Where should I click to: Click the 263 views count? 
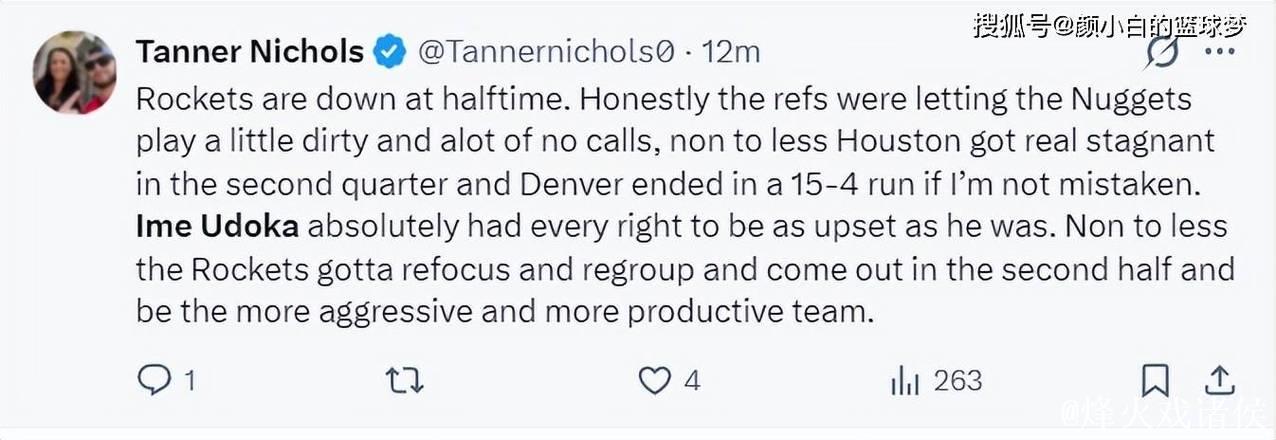click(957, 381)
